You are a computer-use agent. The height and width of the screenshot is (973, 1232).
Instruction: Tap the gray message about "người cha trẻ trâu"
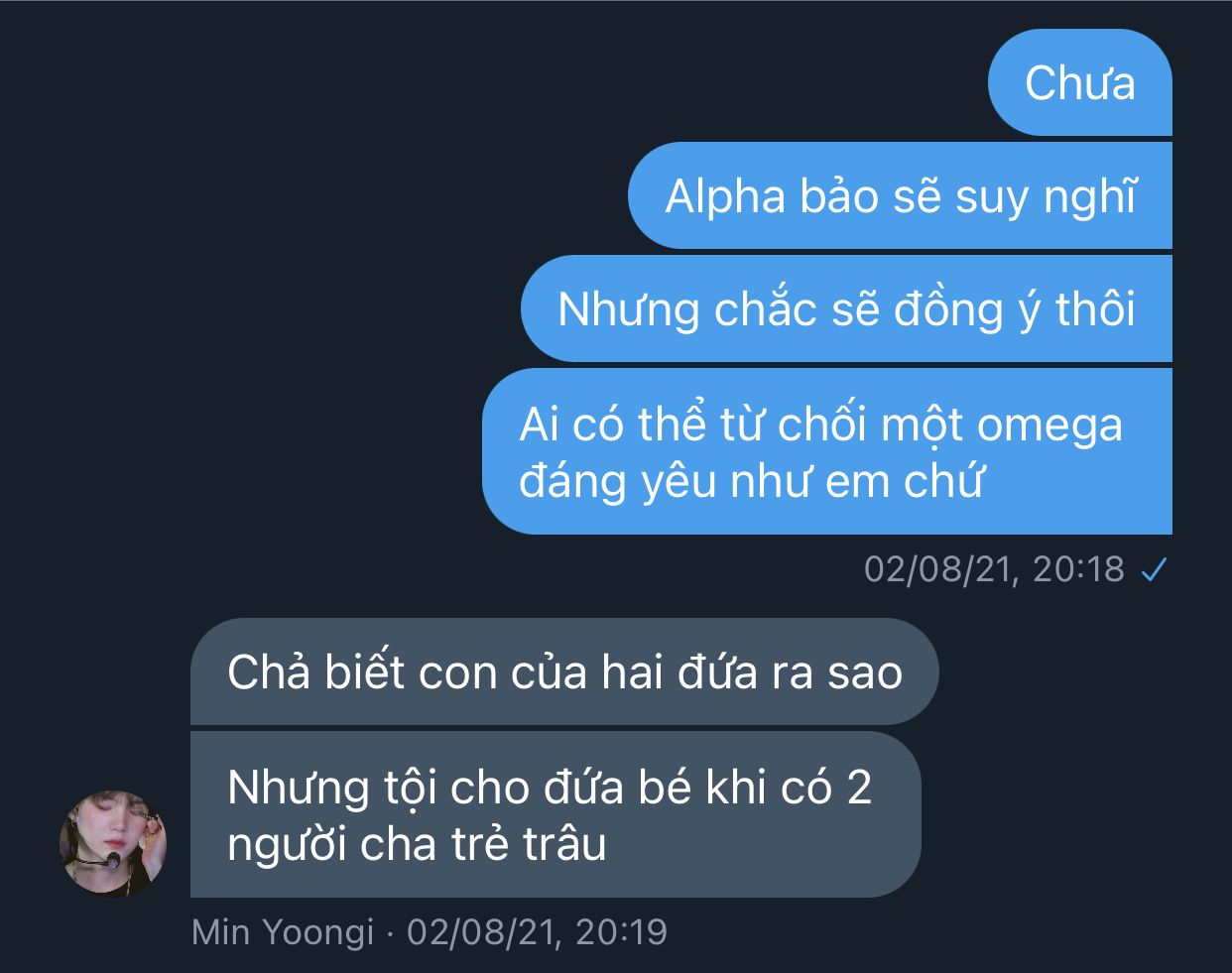point(555,814)
